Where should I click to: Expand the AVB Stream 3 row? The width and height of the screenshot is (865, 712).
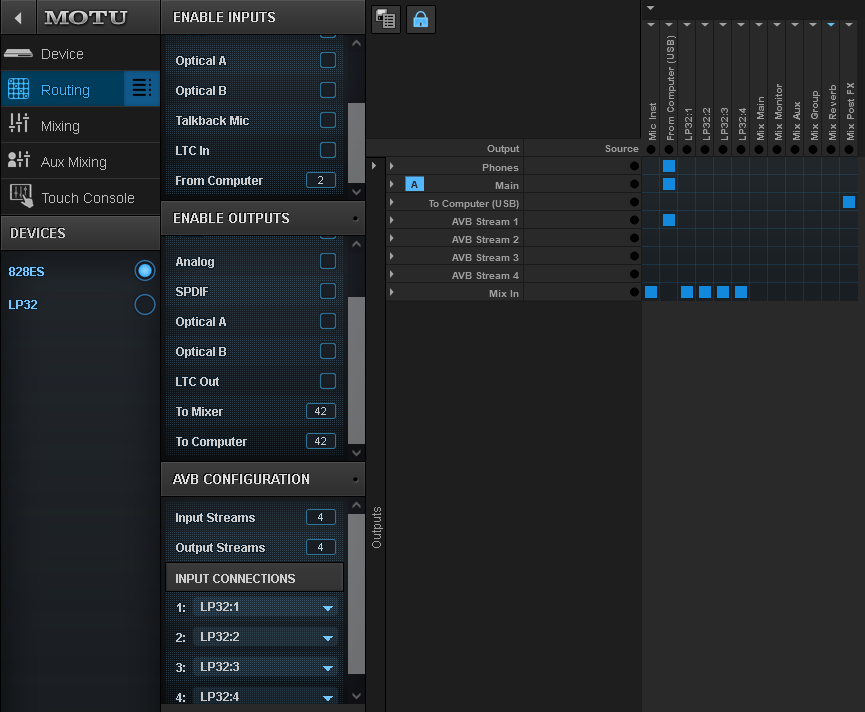coord(392,256)
